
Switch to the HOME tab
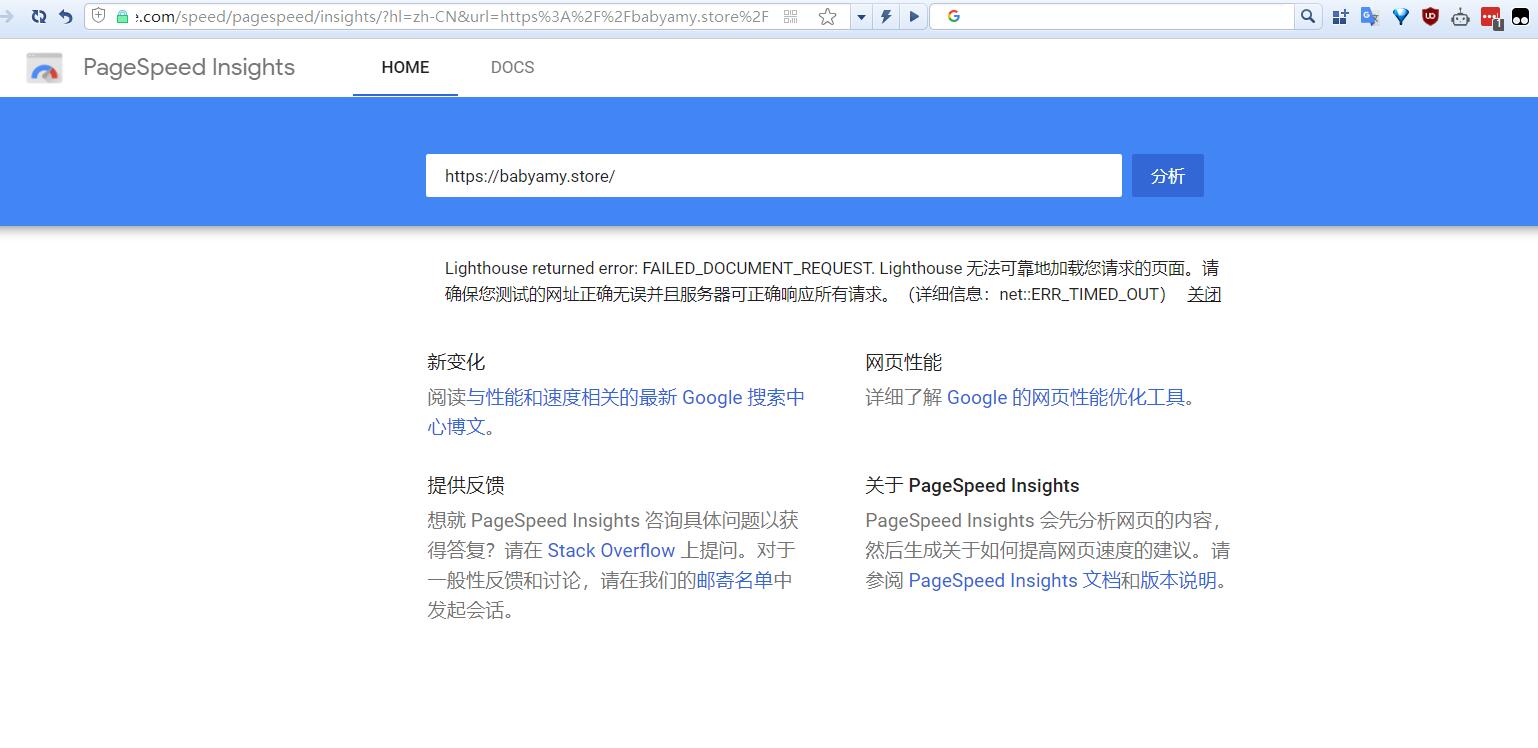(405, 67)
